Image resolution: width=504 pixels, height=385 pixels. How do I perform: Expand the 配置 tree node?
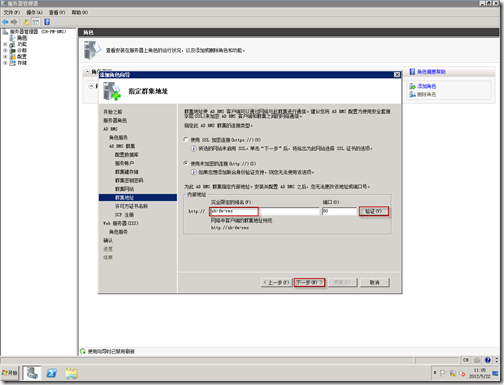[5, 57]
